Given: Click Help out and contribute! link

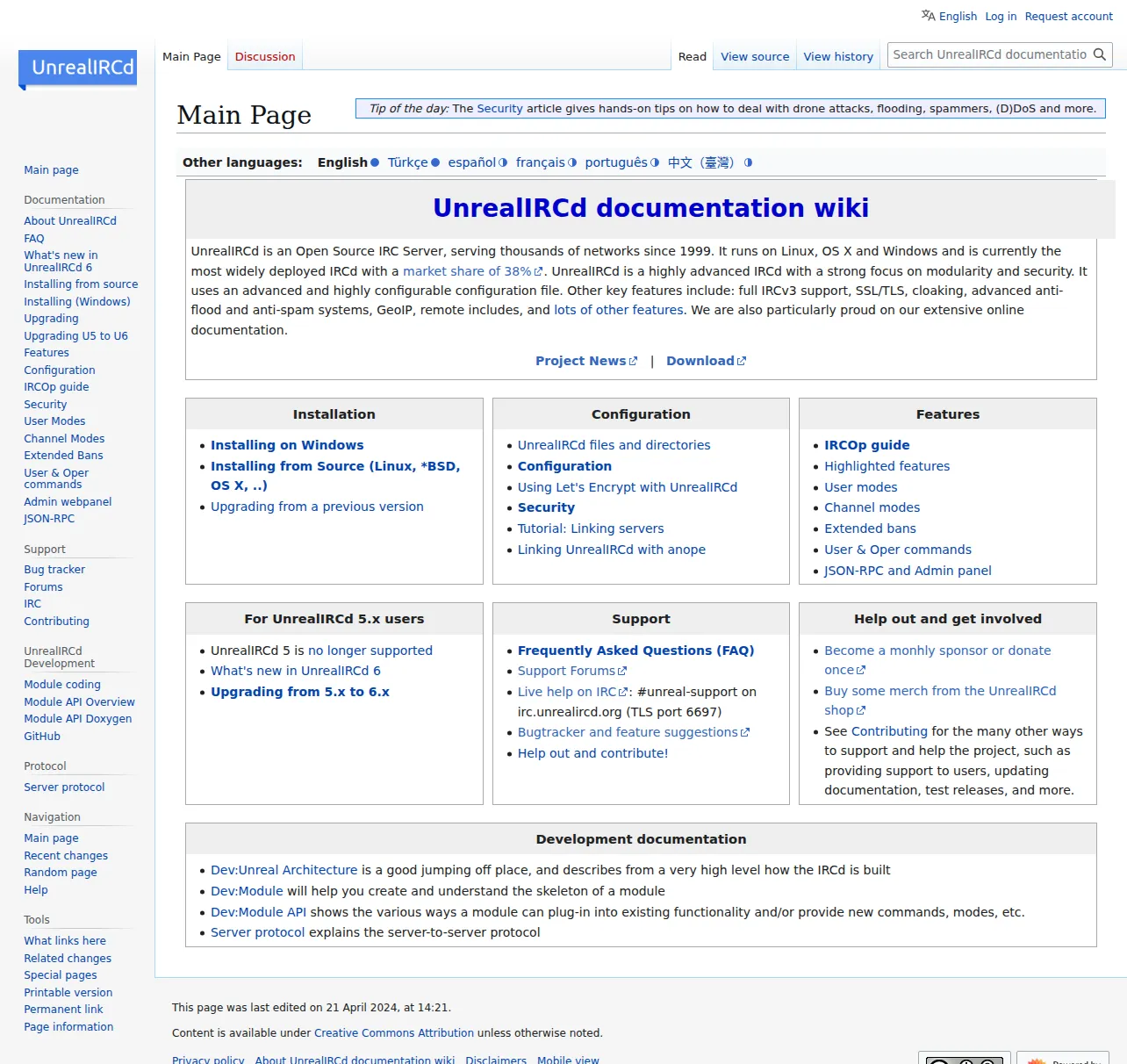Looking at the screenshot, I should (x=593, y=753).
